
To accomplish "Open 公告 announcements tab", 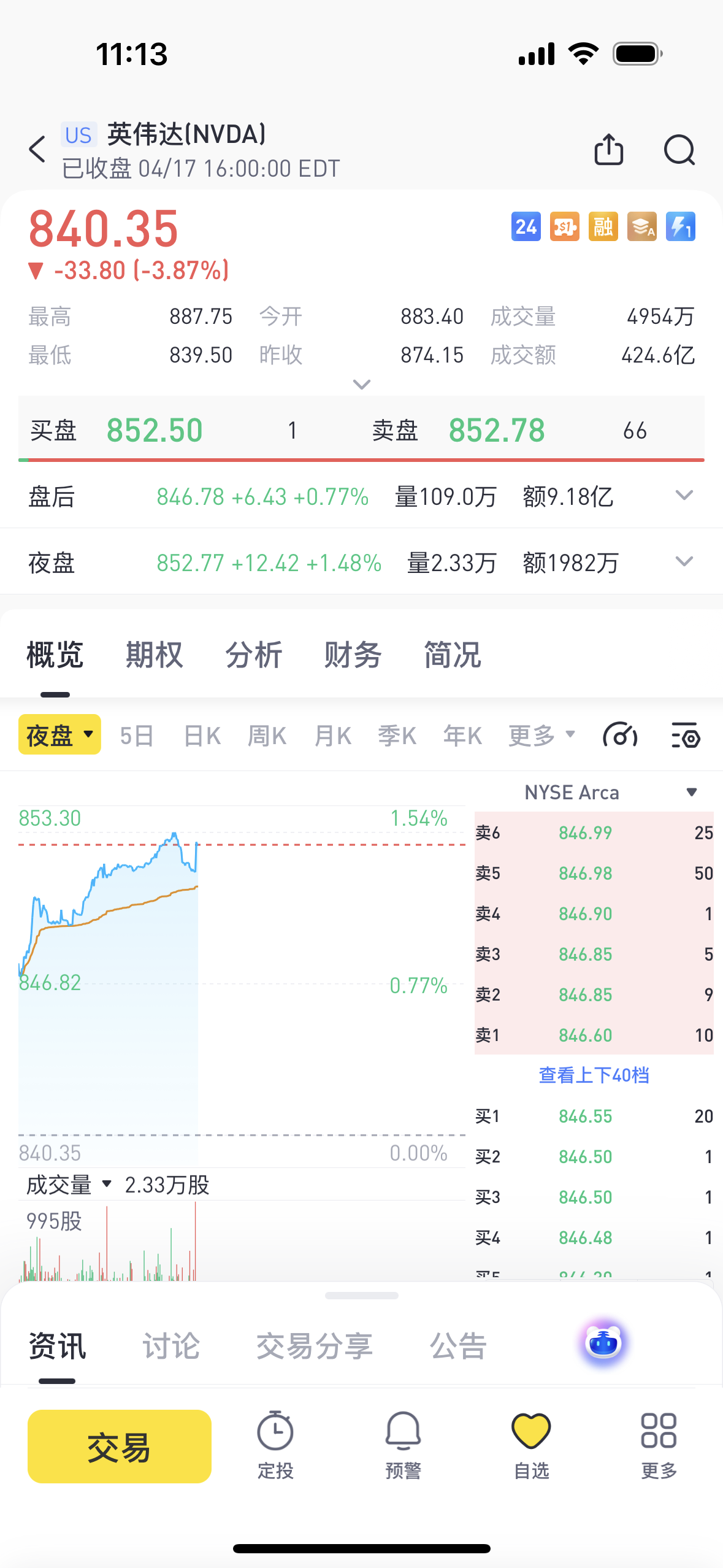I will click(x=458, y=1347).
